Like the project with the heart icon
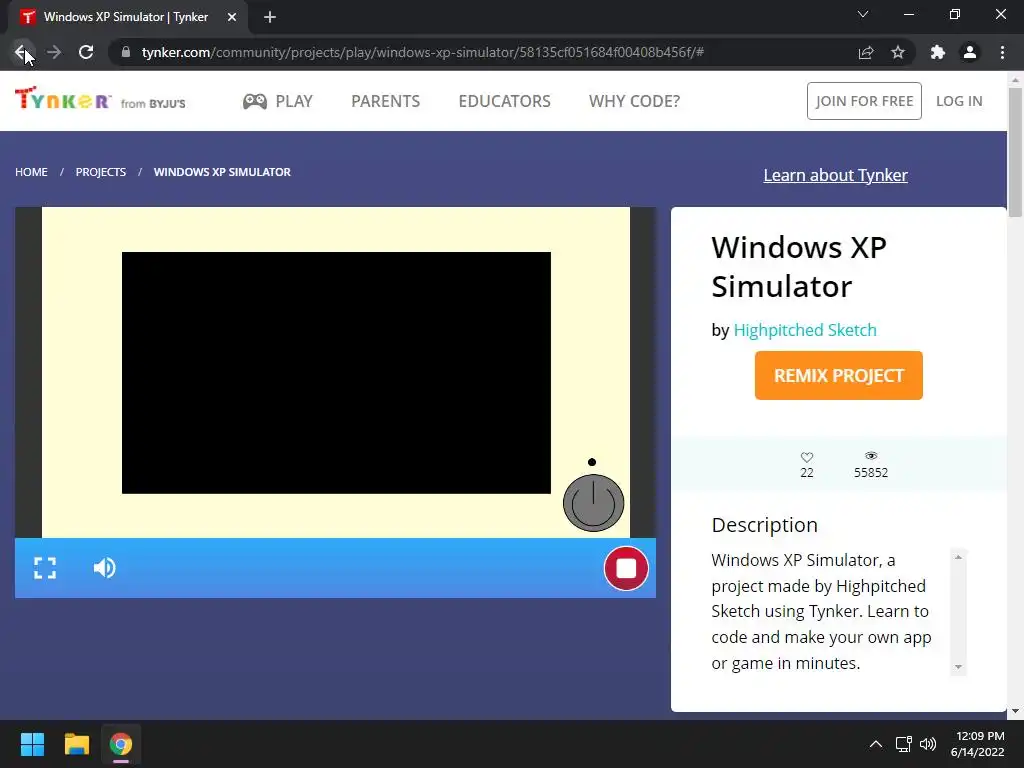 click(x=807, y=457)
